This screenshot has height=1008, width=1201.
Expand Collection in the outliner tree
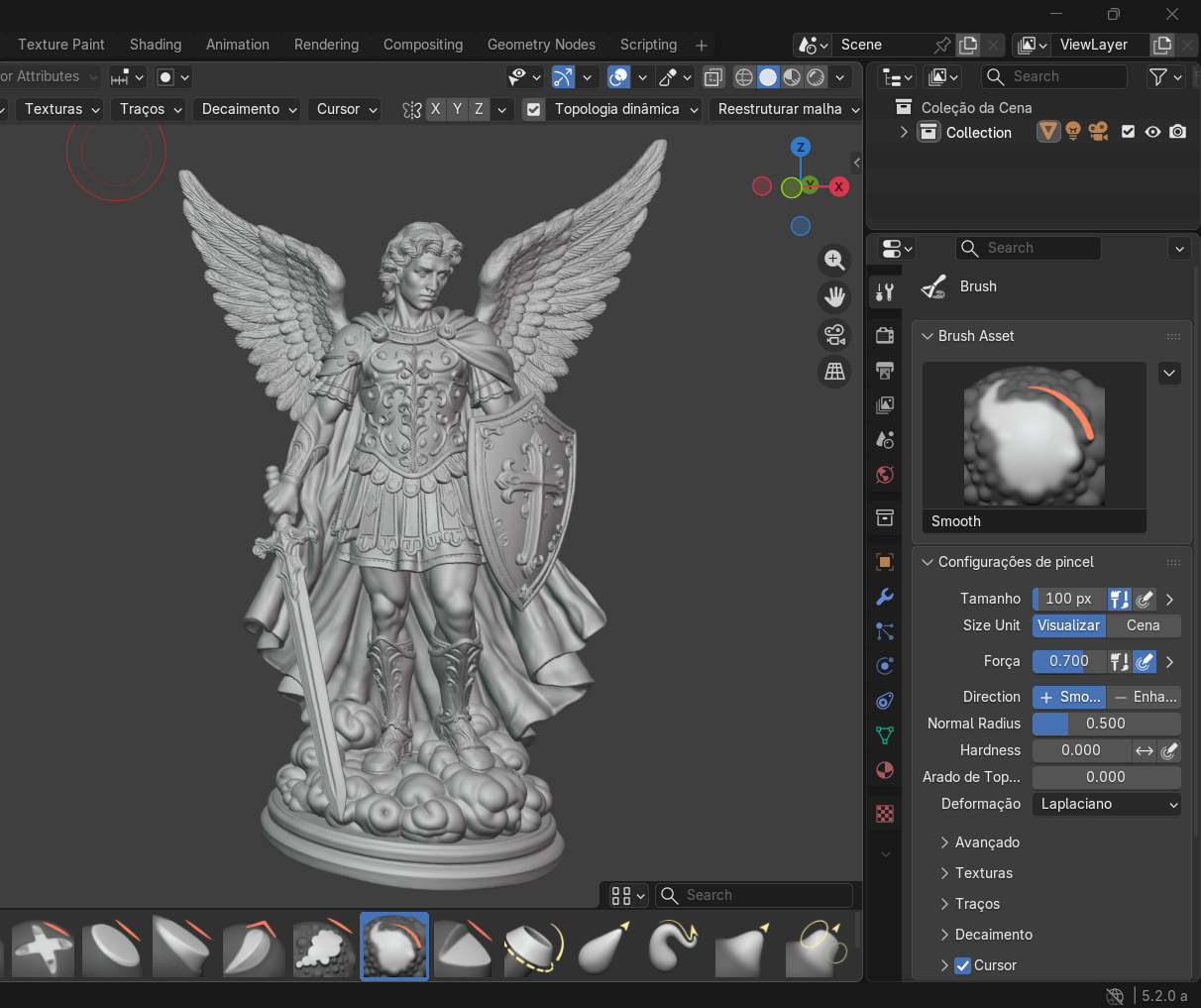tap(903, 132)
